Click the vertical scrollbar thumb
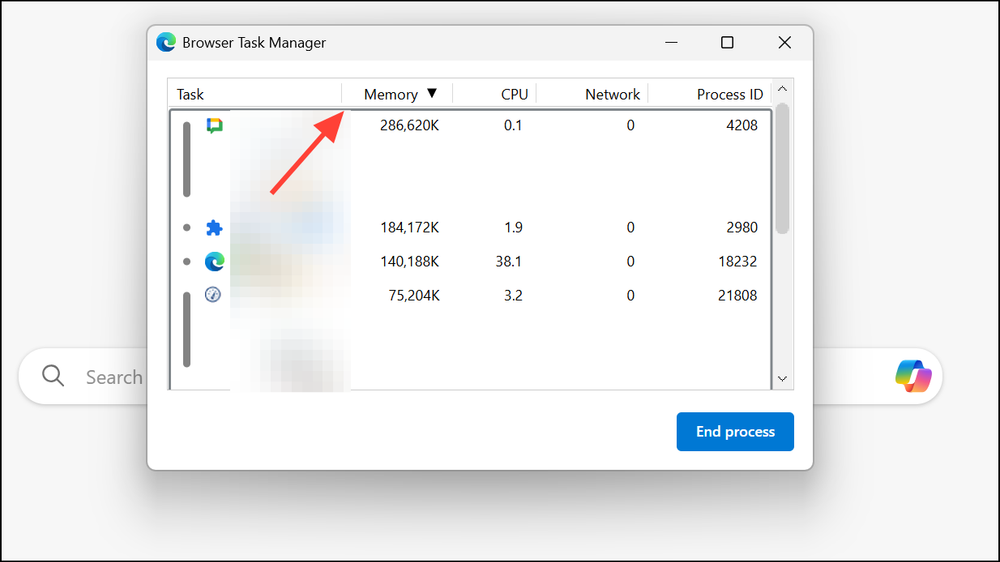This screenshot has height=562, width=1000. click(783, 165)
